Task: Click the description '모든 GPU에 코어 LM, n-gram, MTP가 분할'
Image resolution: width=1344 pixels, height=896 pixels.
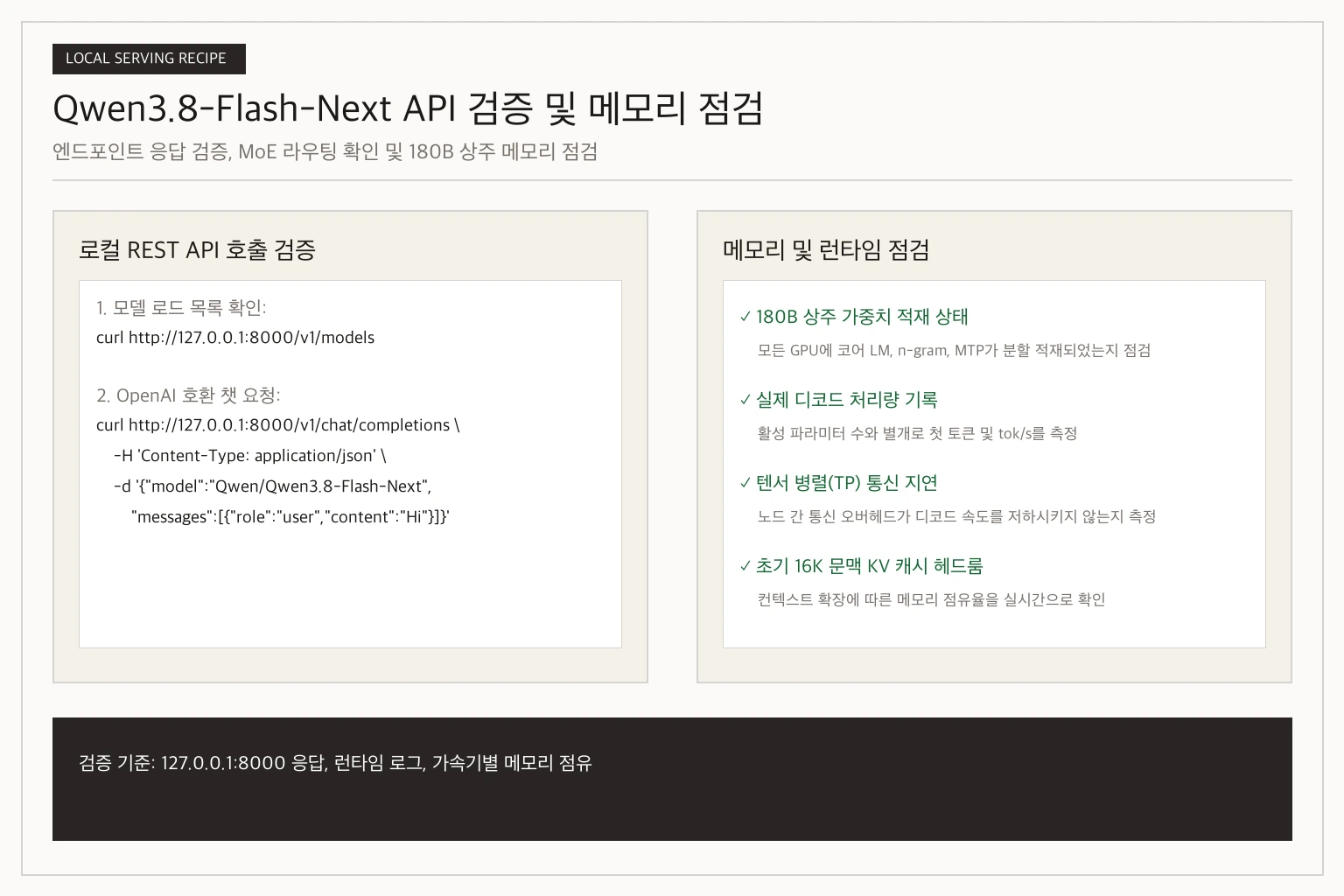Action: coord(954,351)
